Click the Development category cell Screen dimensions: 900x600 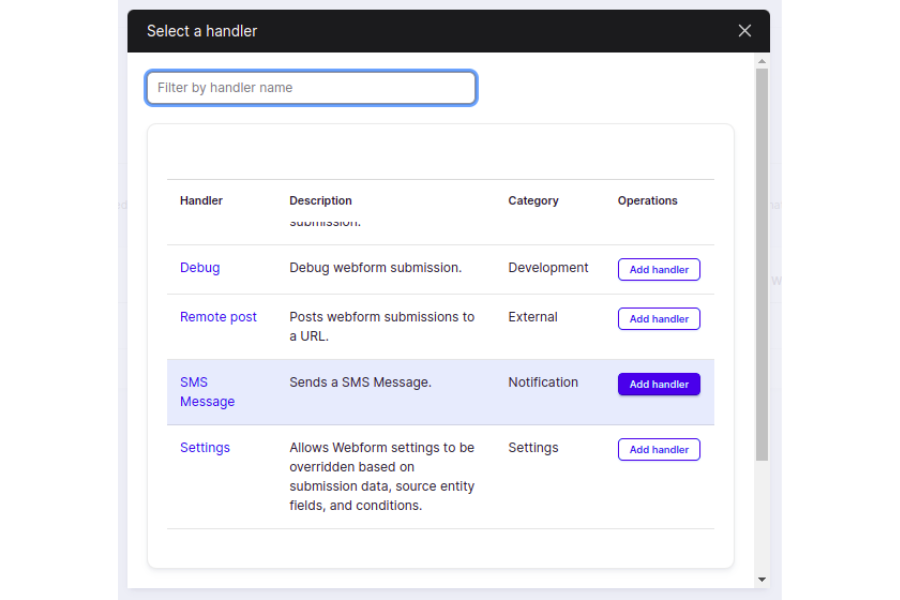[x=548, y=268]
